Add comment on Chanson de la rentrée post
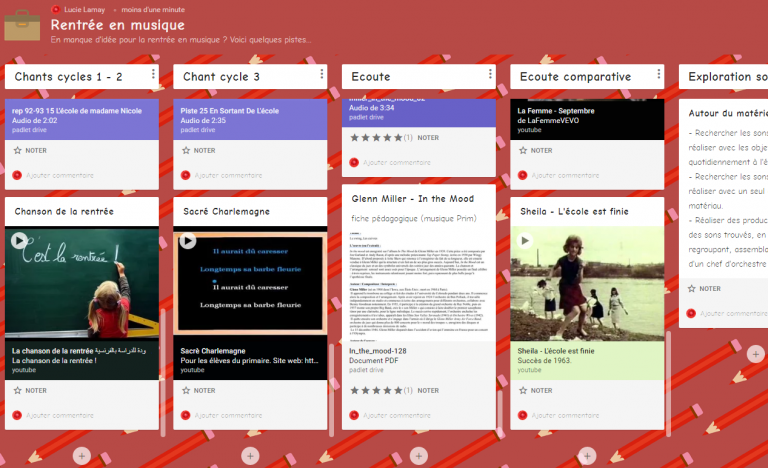 (60, 415)
